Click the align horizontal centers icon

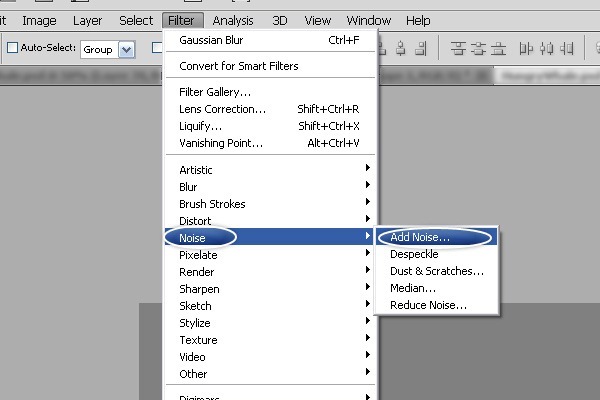tap(399, 47)
